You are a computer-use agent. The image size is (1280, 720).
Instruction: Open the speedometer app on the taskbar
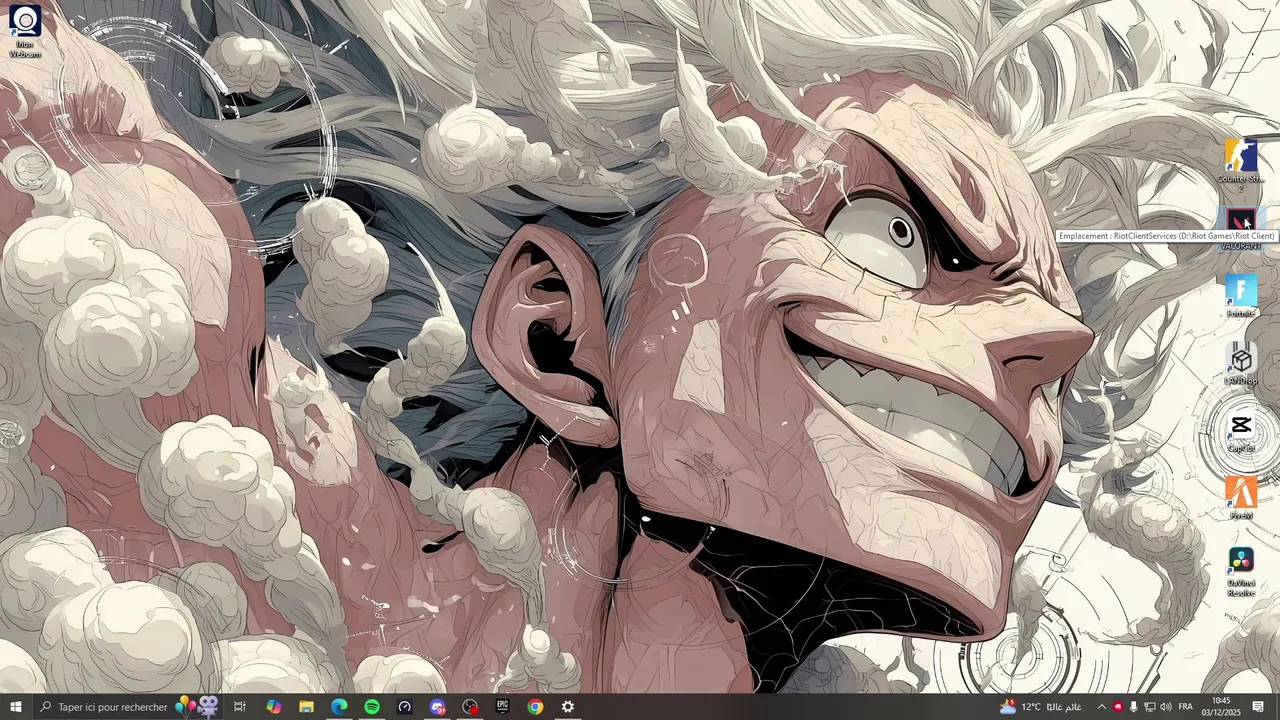point(404,707)
